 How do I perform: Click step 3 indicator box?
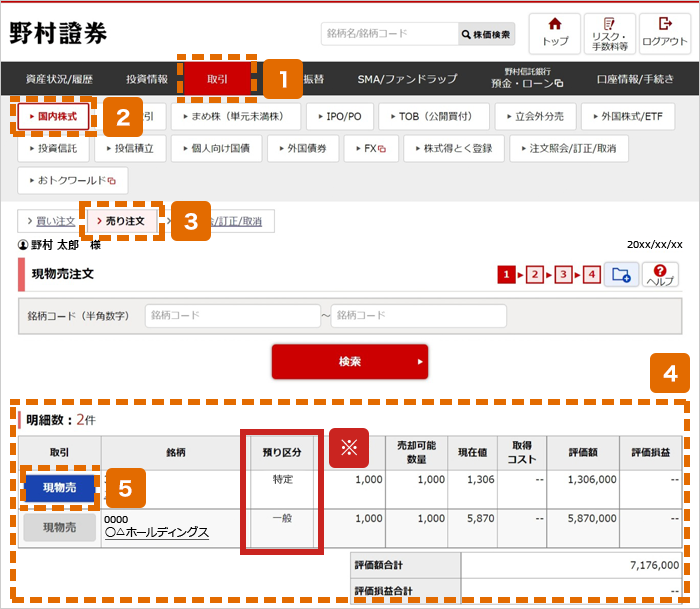point(563,274)
